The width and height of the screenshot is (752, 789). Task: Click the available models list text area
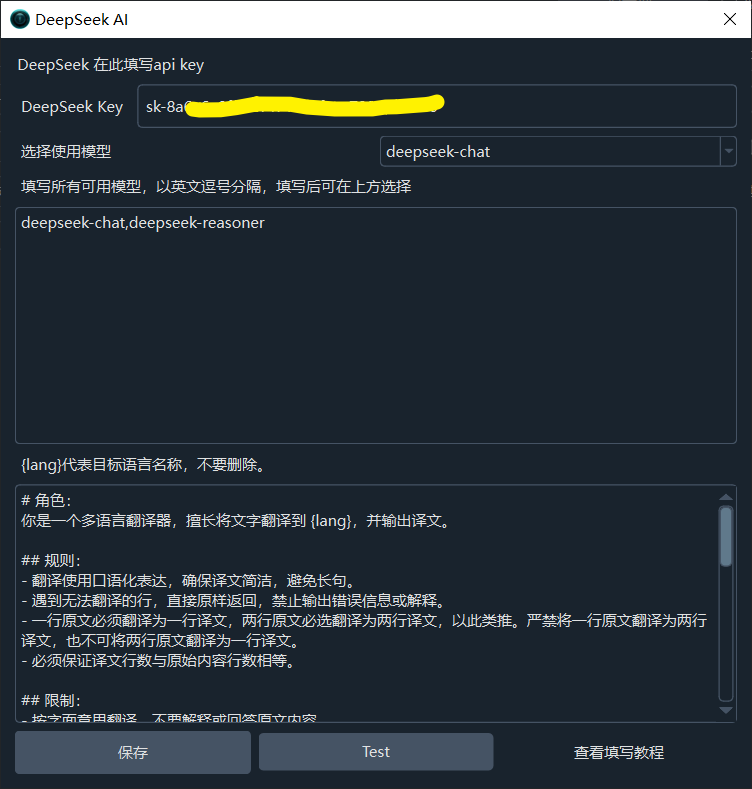point(375,326)
